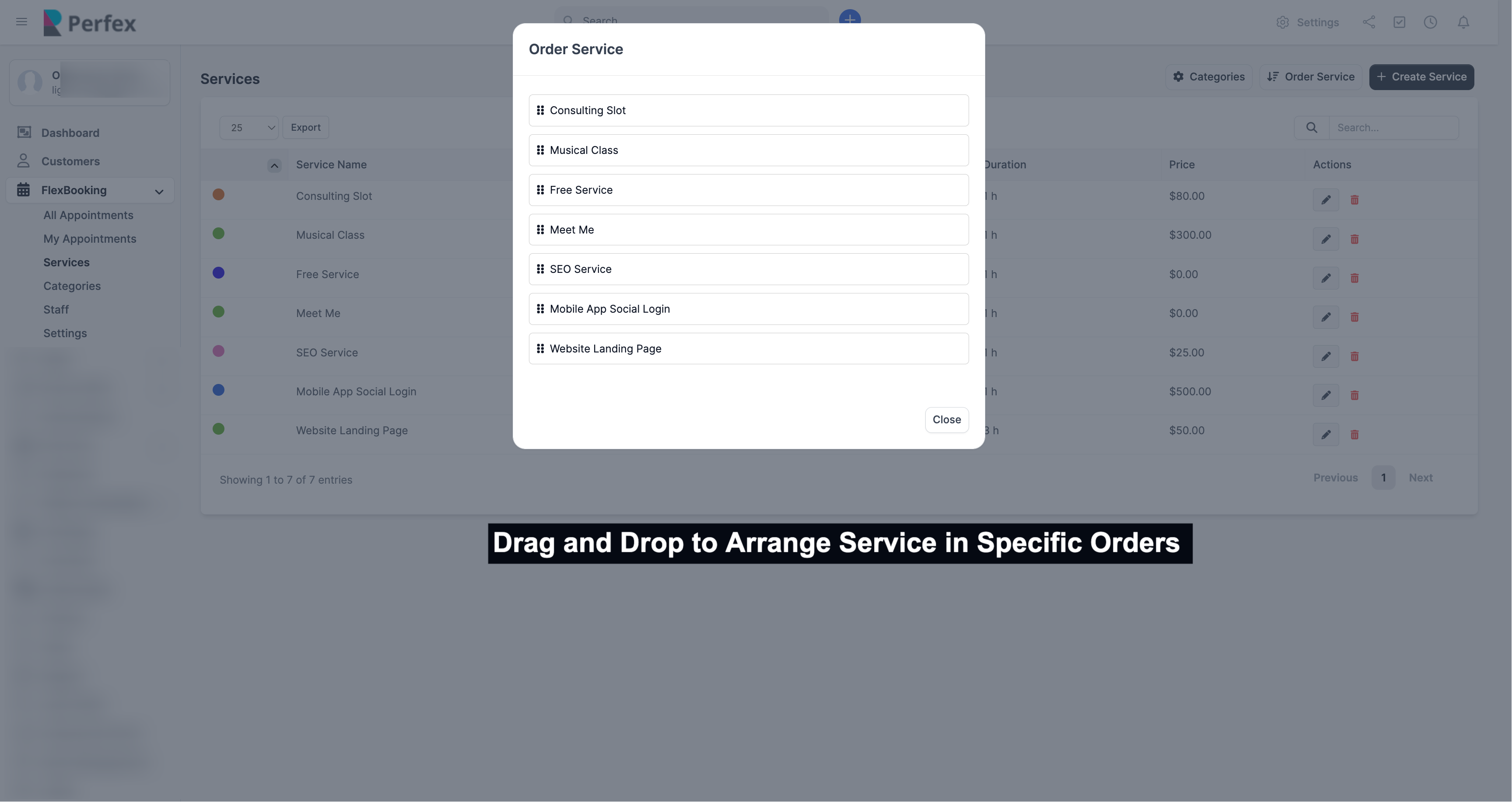Click edit pencil icon for Consulting Slot row

pos(1325,200)
